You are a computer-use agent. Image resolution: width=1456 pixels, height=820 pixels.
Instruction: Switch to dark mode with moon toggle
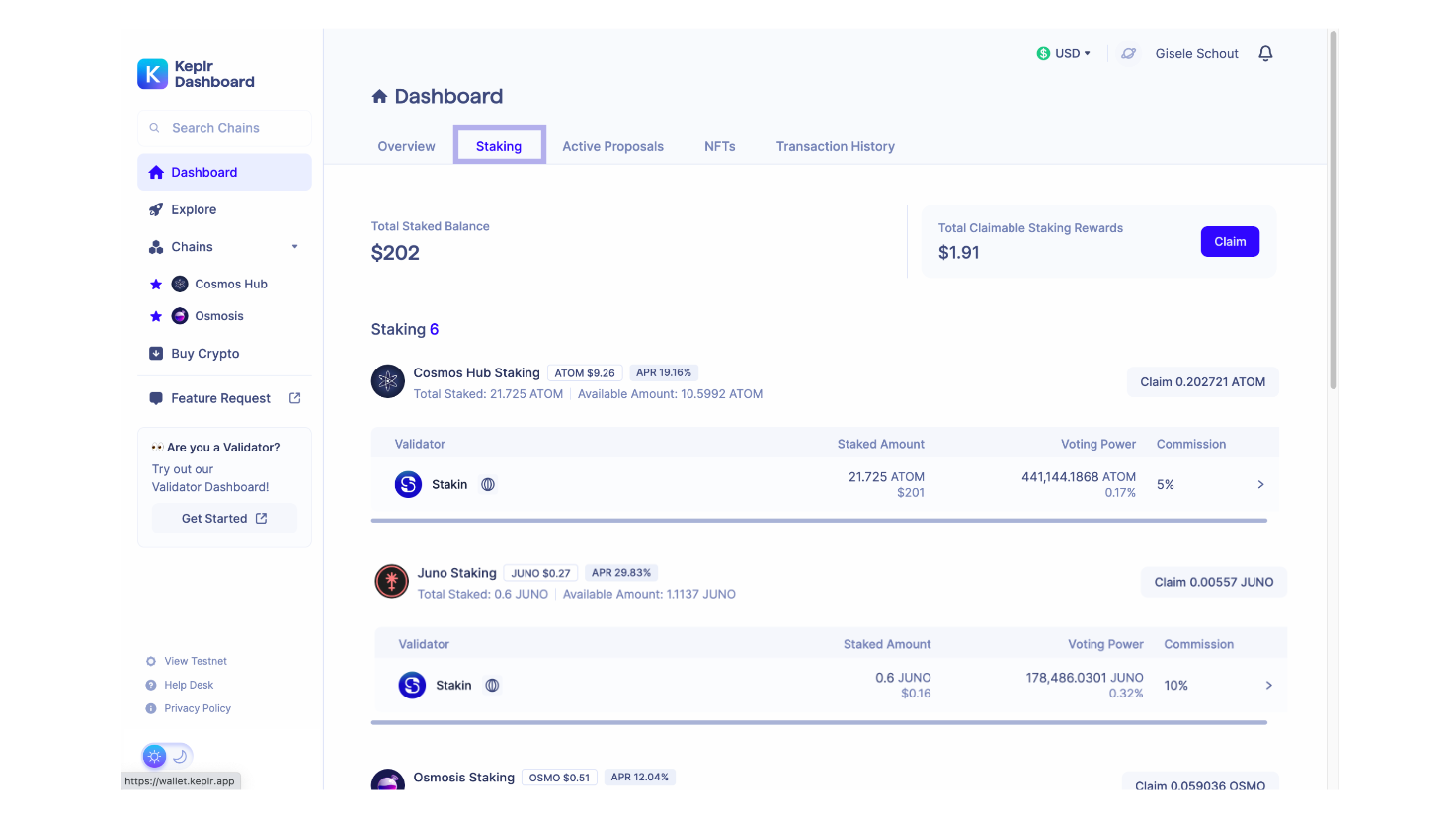180,756
